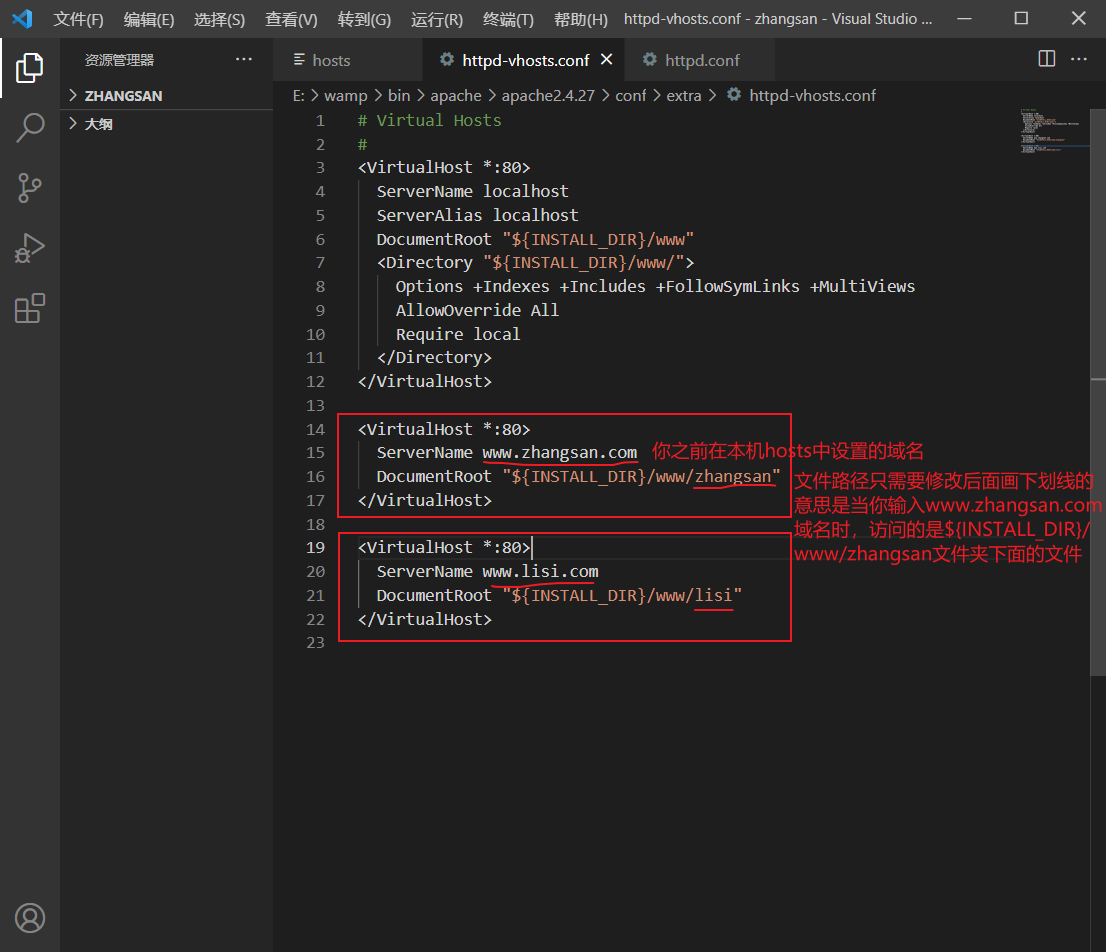This screenshot has height=952, width=1106.
Task: Open the Explorer view in activity bar
Action: tap(30, 68)
